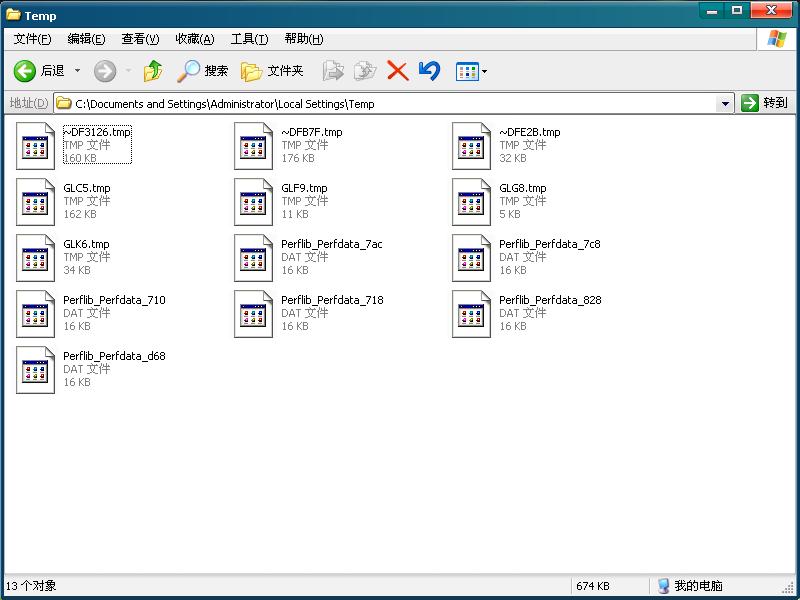Click the GLF9.tmp file name text

click(x=304, y=188)
